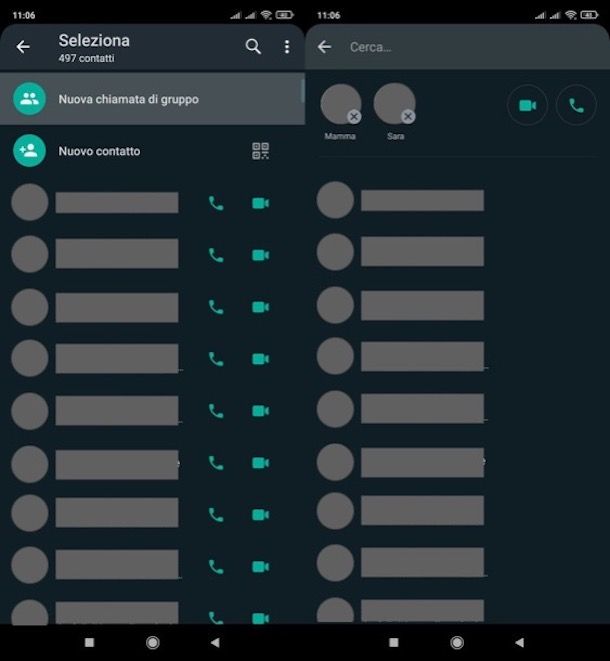This screenshot has width=610, height=661.
Task: Open third contact's avatar in Seleziona list
Action: point(30,307)
